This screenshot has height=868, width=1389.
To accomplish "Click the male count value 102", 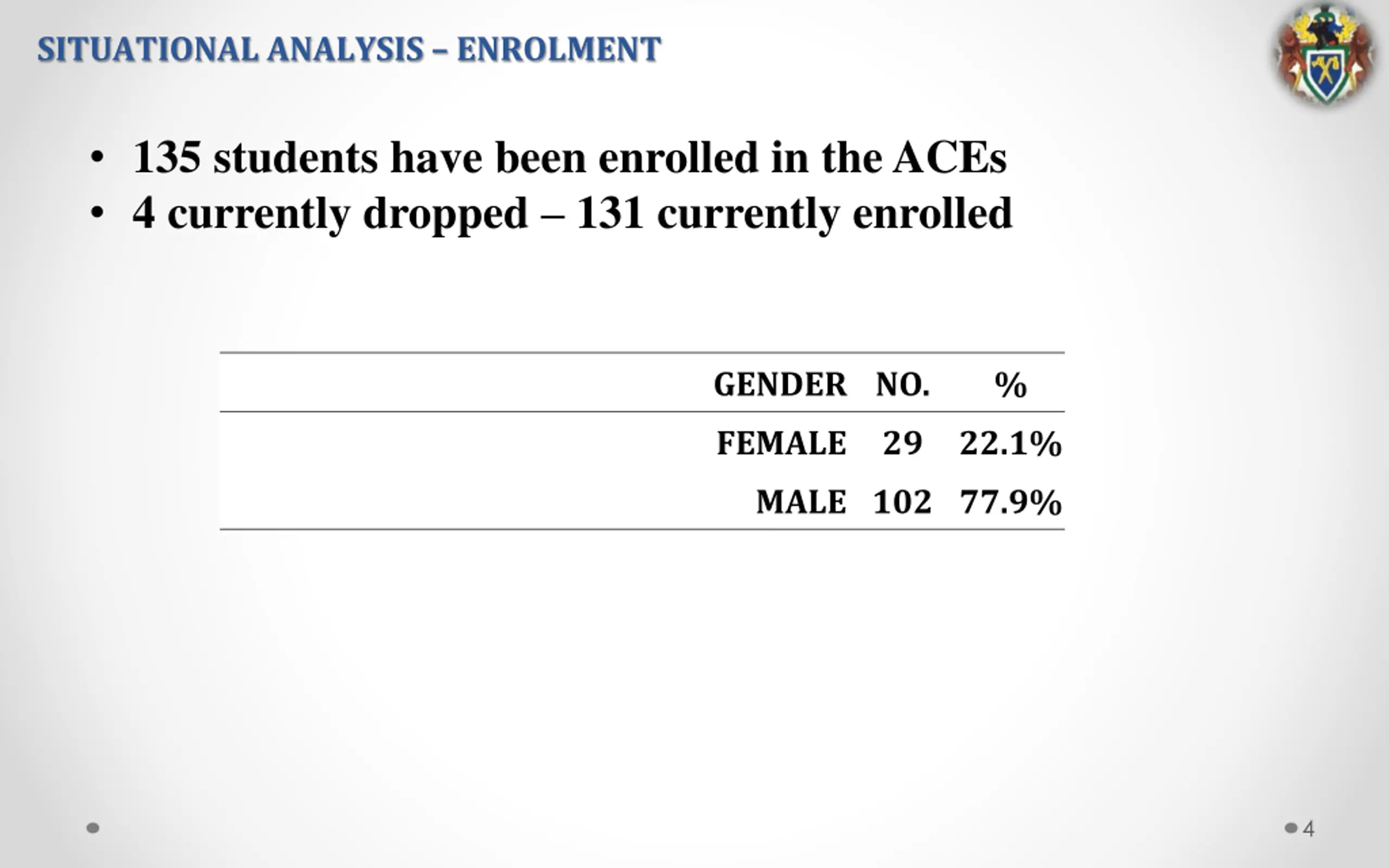I will [x=902, y=502].
